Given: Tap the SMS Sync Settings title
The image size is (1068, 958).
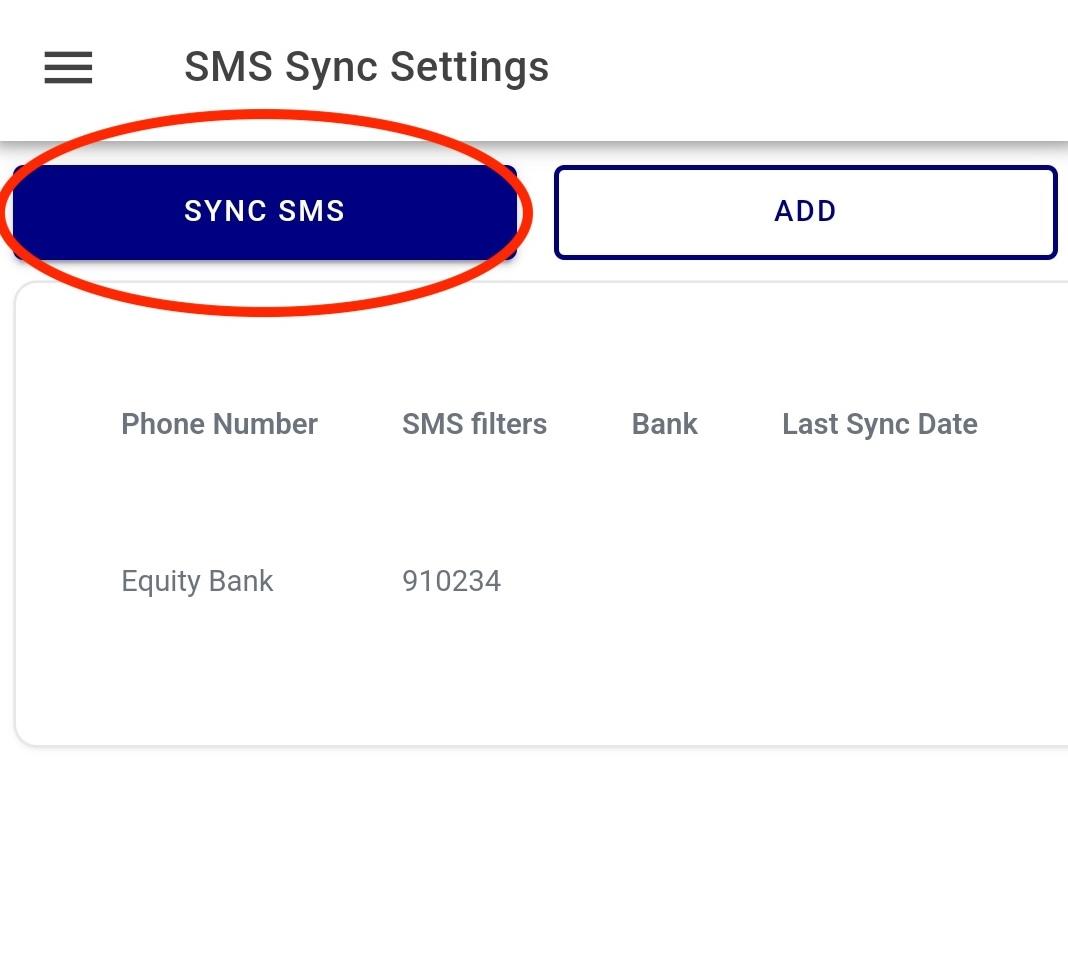Looking at the screenshot, I should 366,67.
